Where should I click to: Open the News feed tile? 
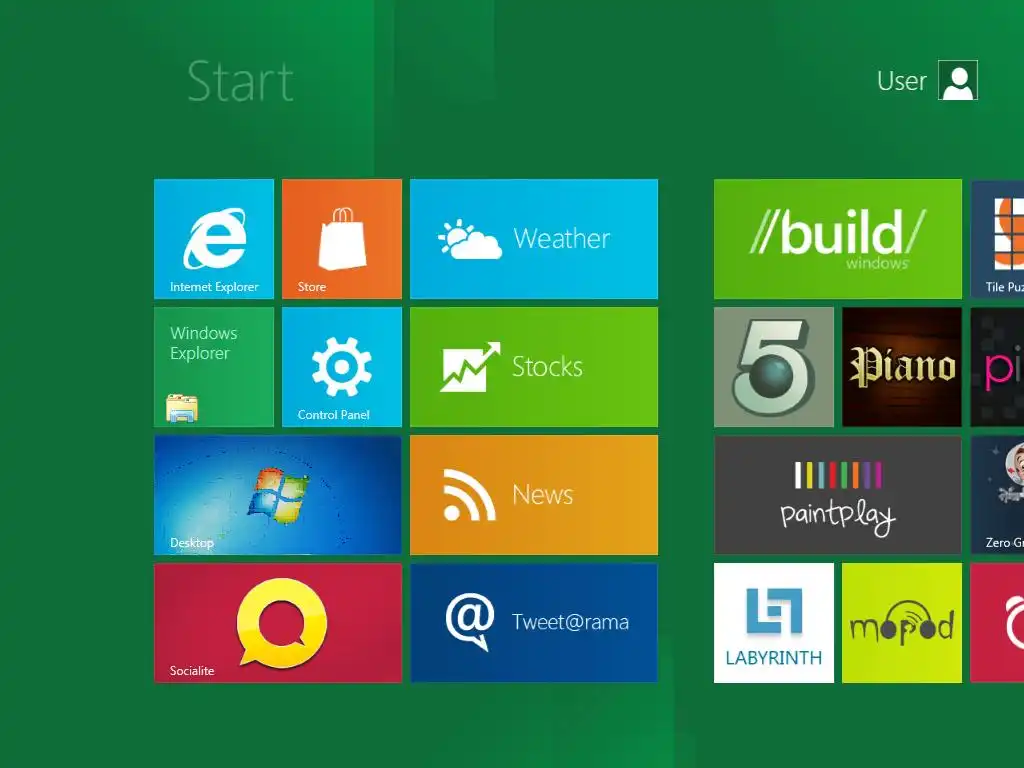pyautogui.click(x=534, y=494)
